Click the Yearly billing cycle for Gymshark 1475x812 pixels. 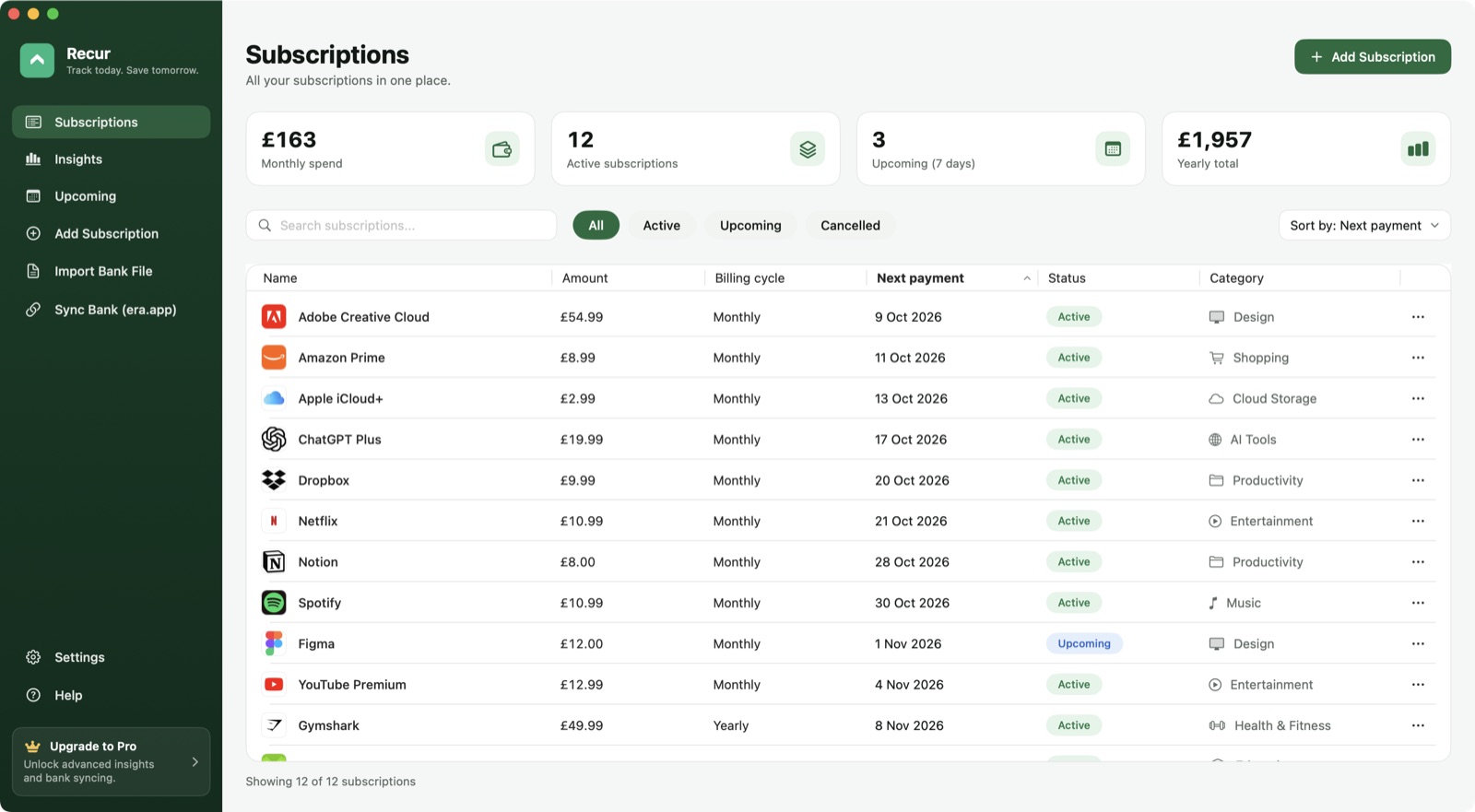coord(731,726)
